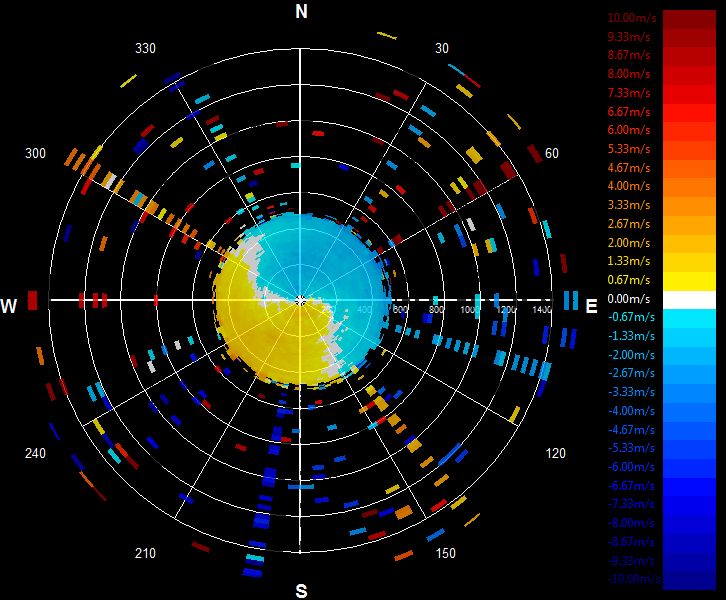Click the -0.67m/s legend label
Viewport: 726px width, 600px height.
tap(631, 317)
